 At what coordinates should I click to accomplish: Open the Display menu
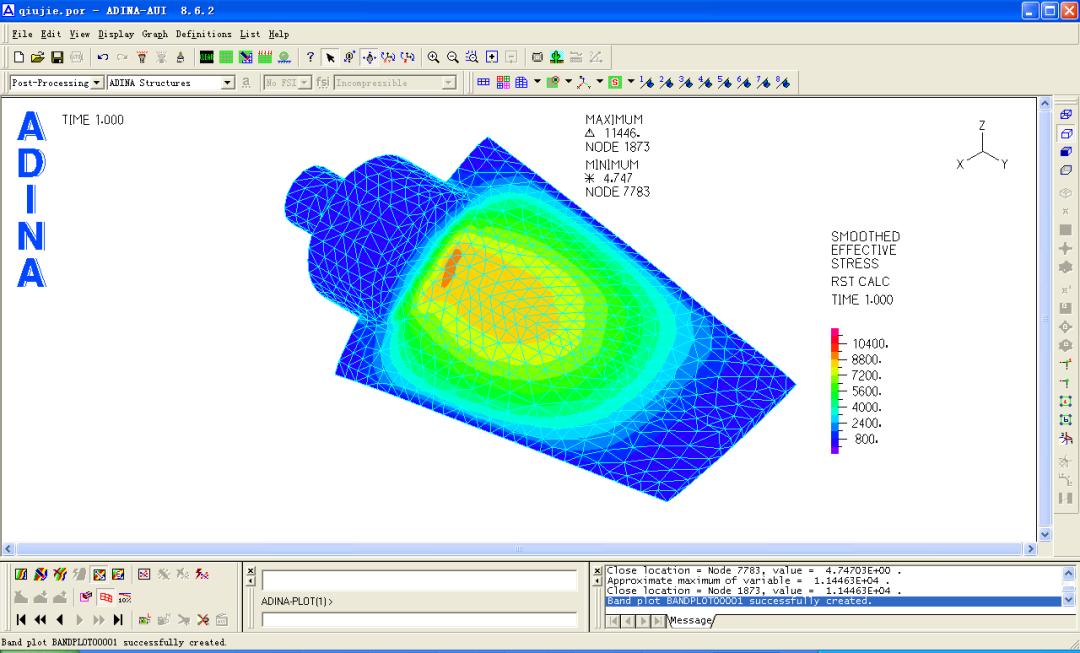(x=115, y=34)
